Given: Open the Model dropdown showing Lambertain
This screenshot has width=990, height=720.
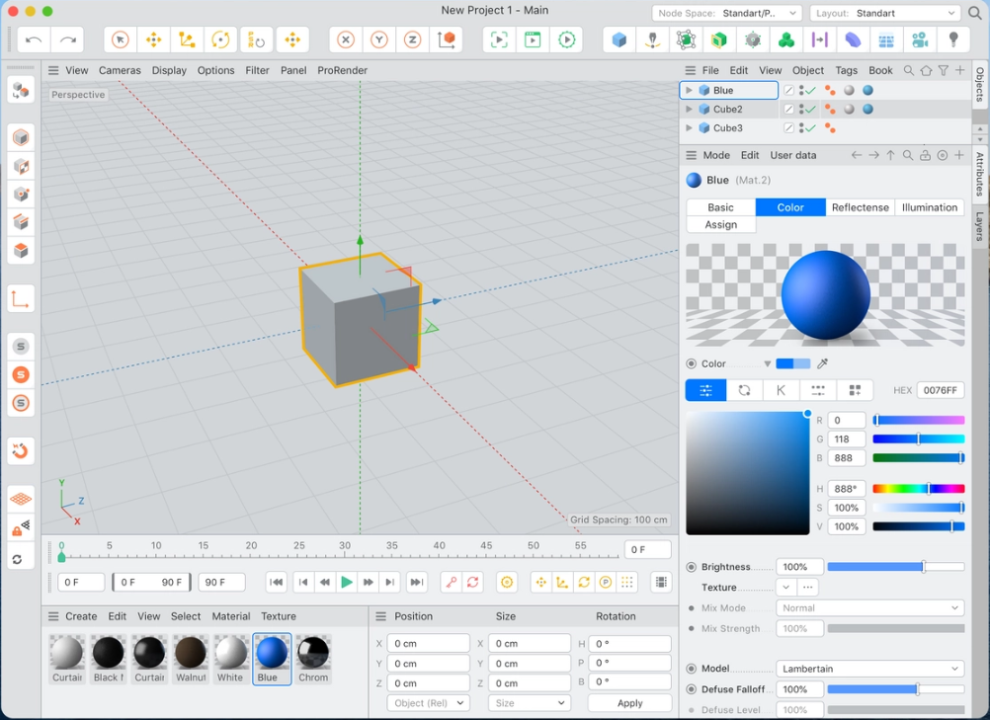Looking at the screenshot, I should 869,668.
